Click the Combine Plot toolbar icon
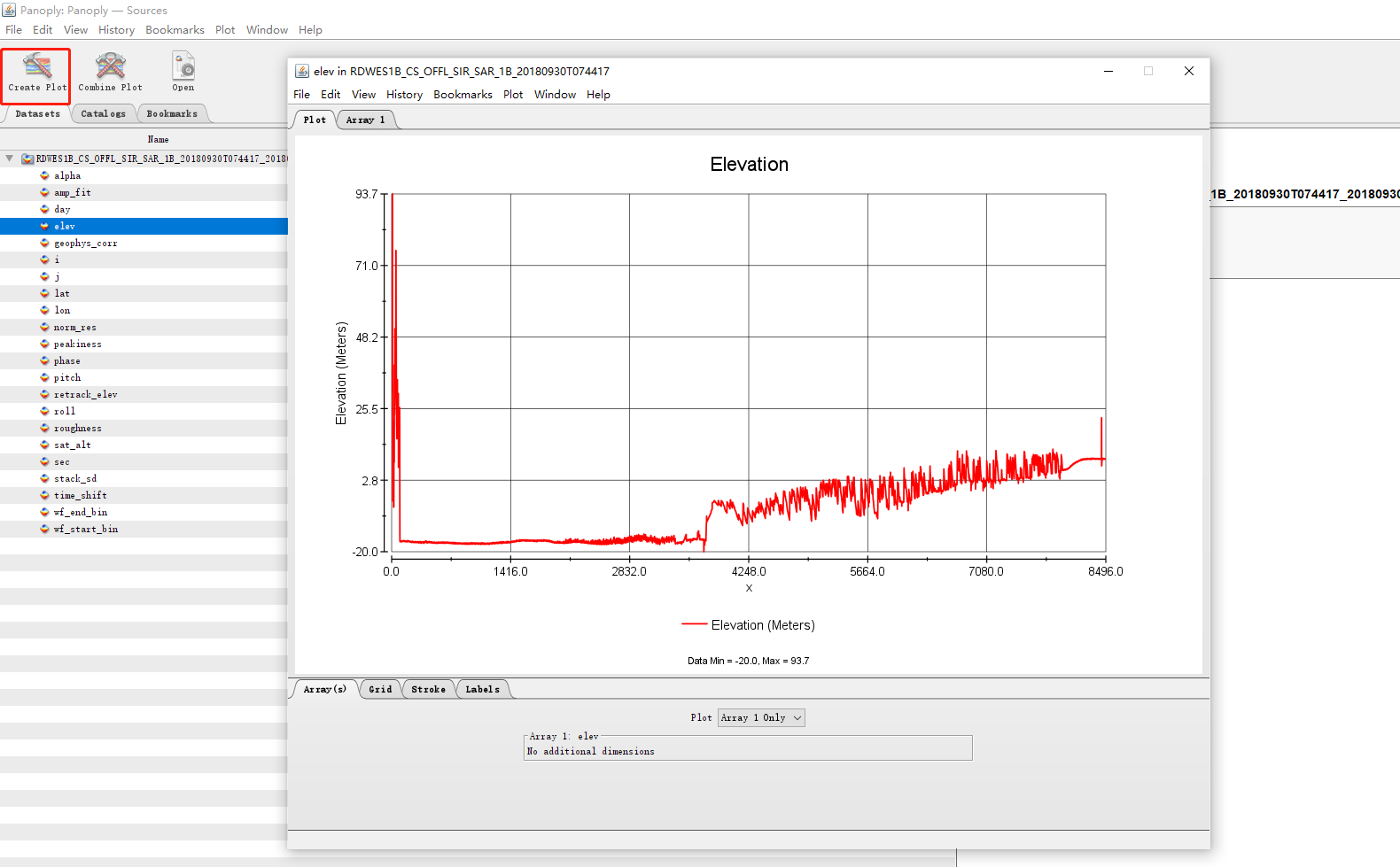The image size is (1400, 867). [110, 73]
